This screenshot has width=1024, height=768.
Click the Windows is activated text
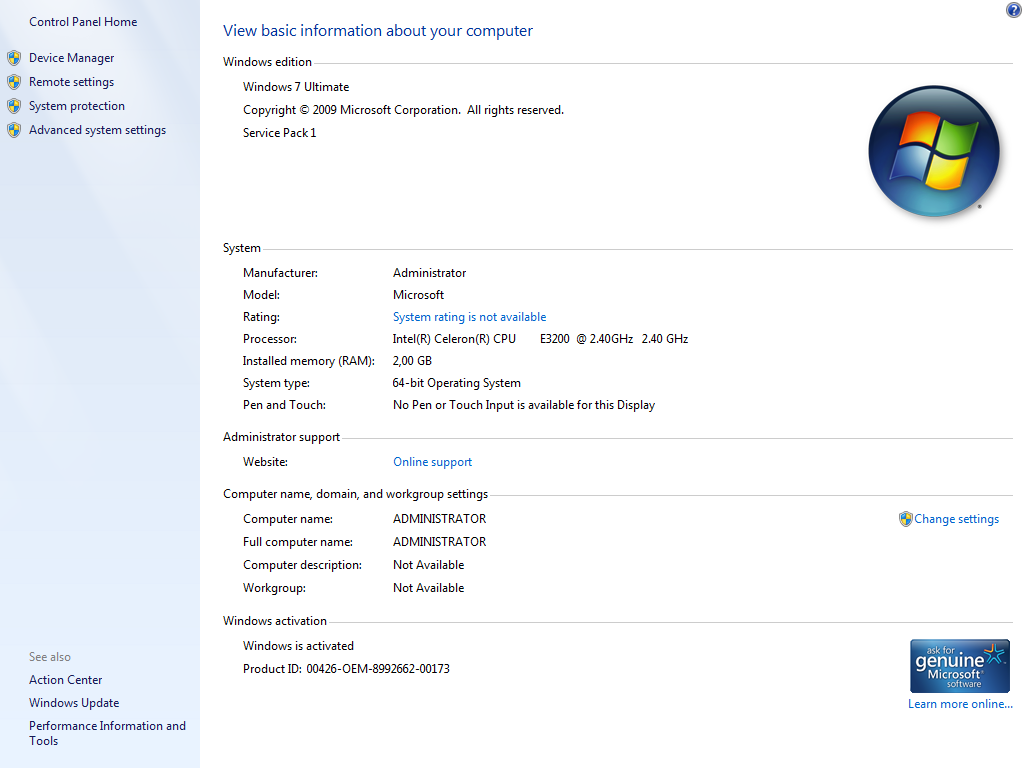(298, 646)
